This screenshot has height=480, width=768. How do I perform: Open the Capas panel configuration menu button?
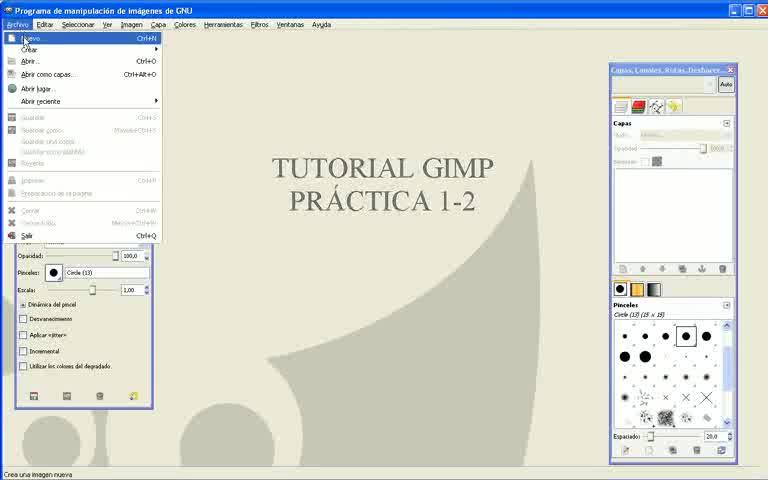(x=726, y=123)
